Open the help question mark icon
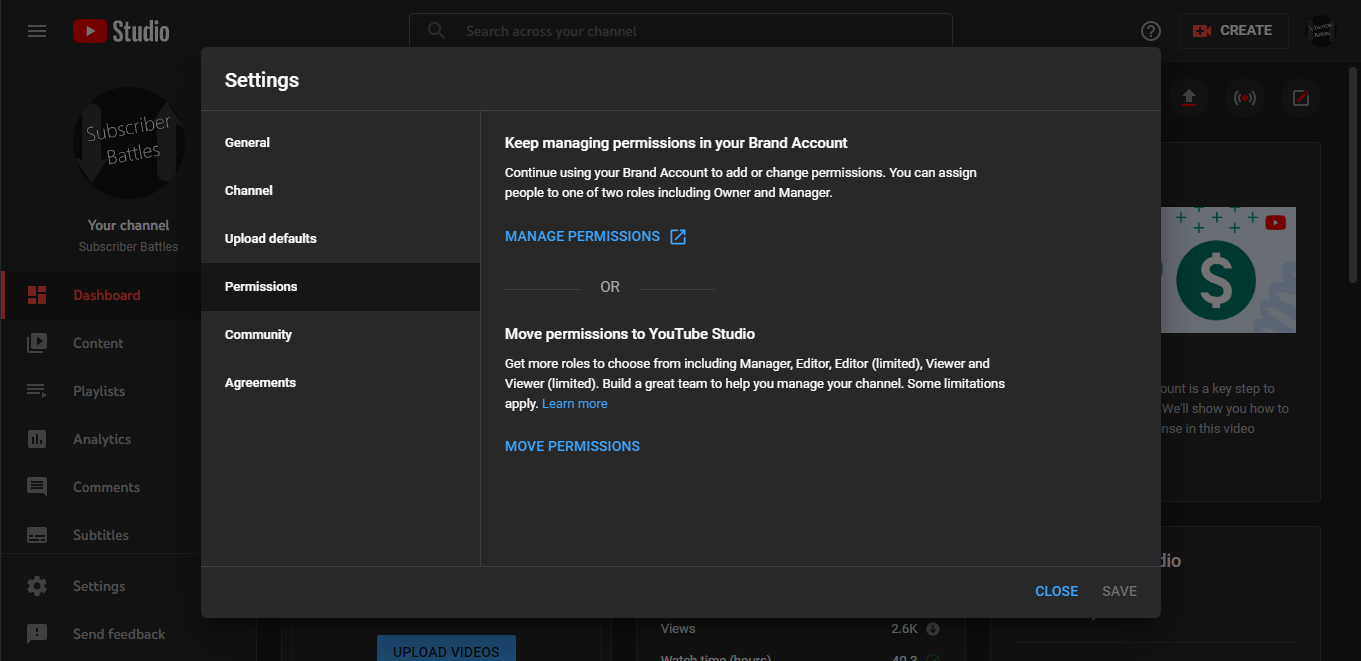1361x661 pixels. (1151, 31)
